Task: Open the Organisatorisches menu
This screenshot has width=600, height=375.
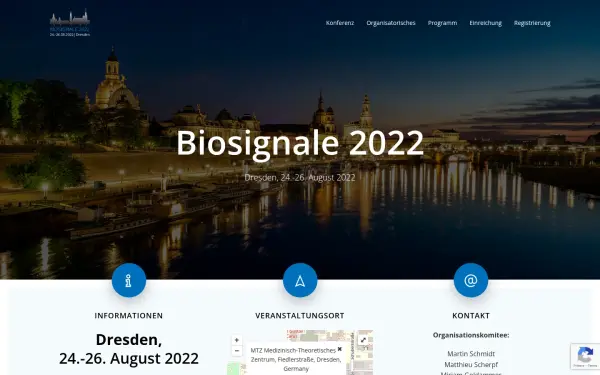Action: click(x=391, y=23)
